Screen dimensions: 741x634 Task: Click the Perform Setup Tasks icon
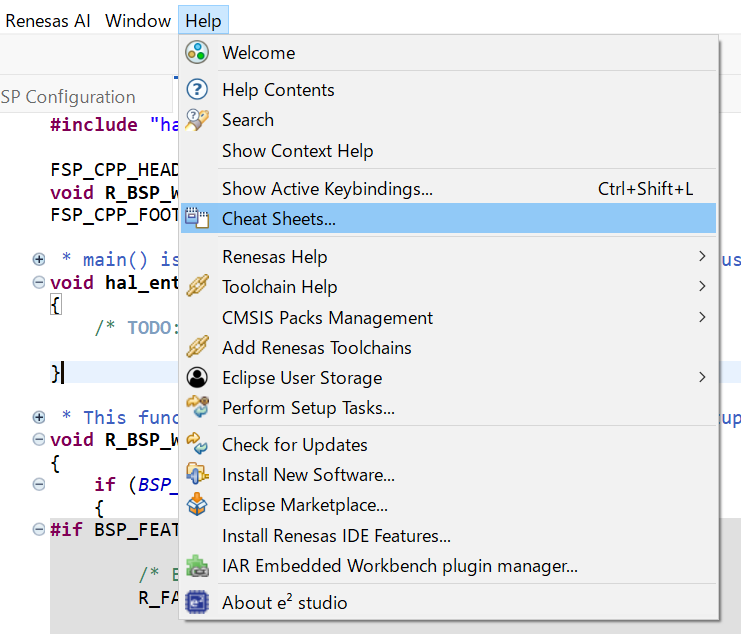[197, 407]
